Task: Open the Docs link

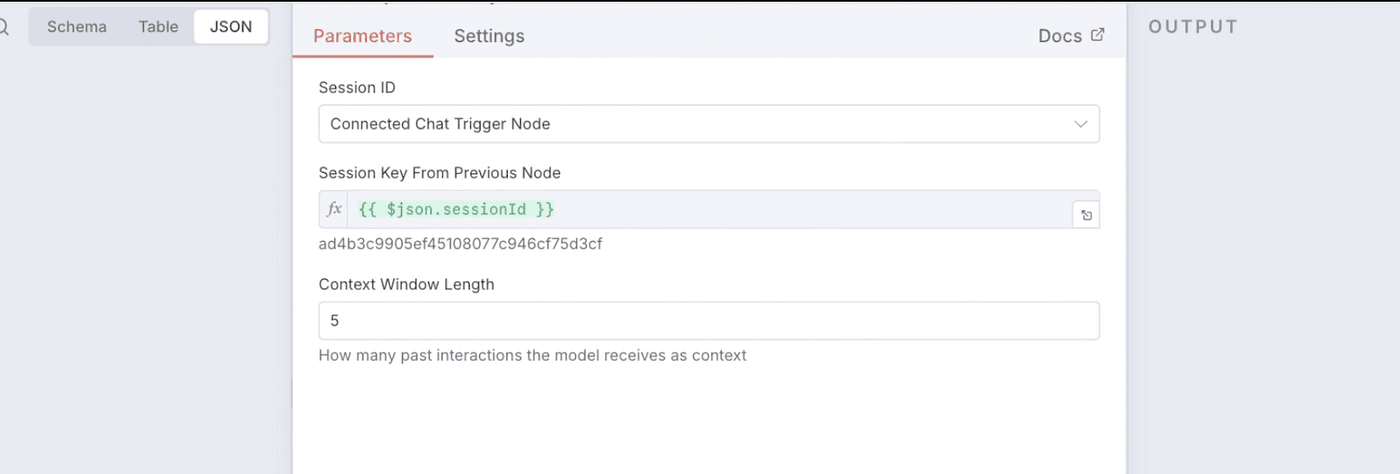Action: (1060, 36)
